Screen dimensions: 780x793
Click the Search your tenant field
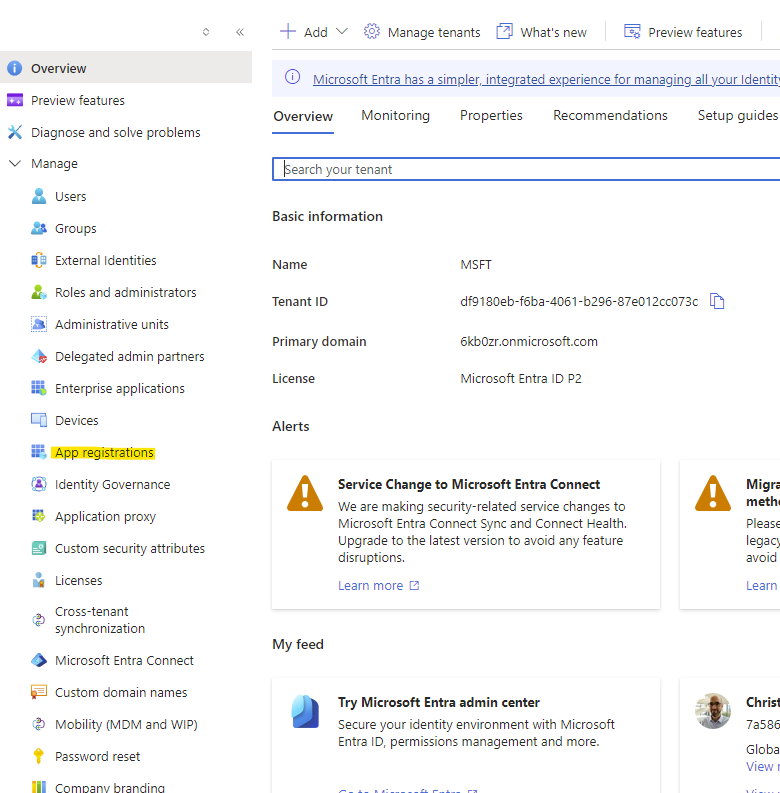(x=526, y=169)
